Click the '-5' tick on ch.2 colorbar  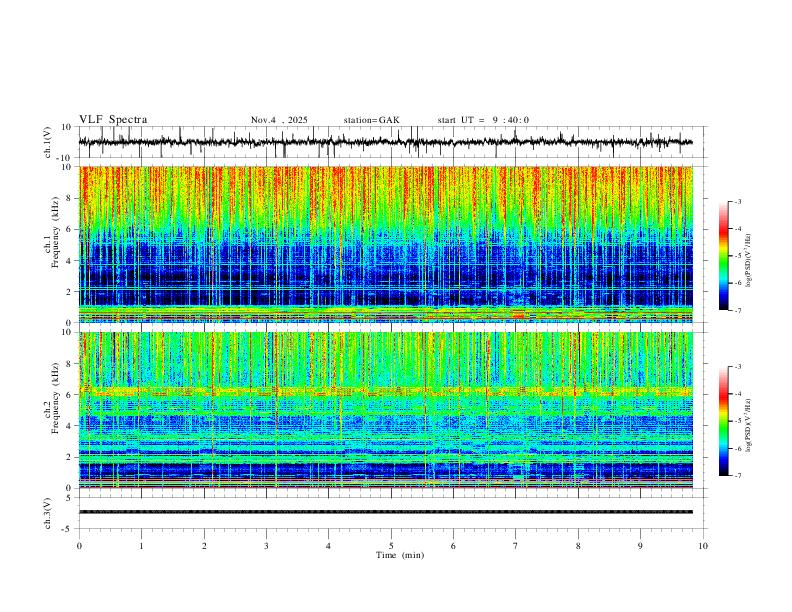[738, 421]
